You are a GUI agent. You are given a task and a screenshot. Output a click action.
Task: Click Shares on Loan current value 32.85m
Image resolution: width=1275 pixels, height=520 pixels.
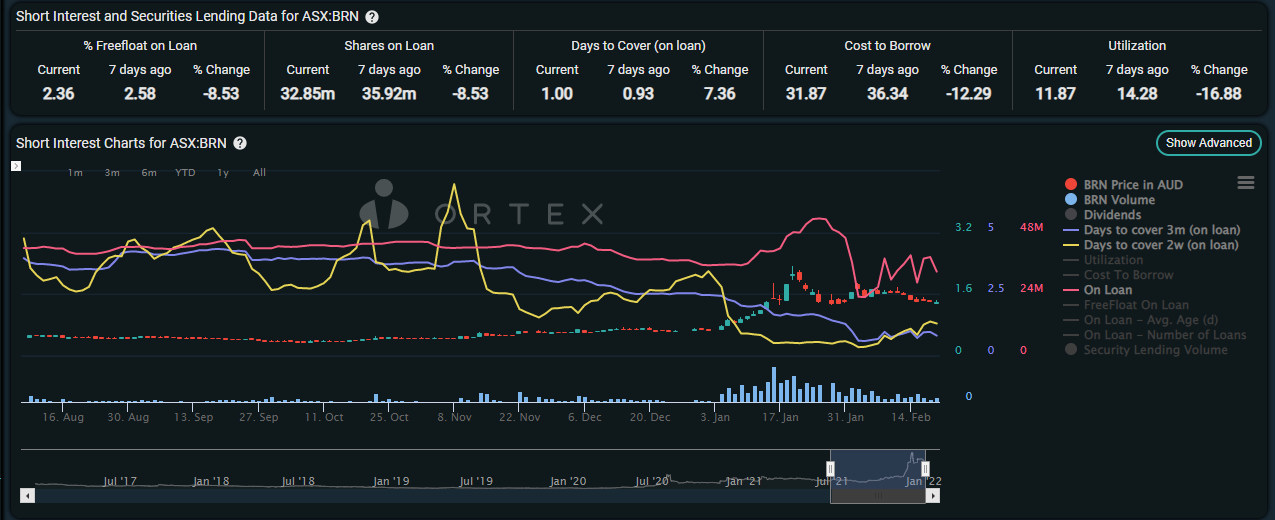point(308,94)
